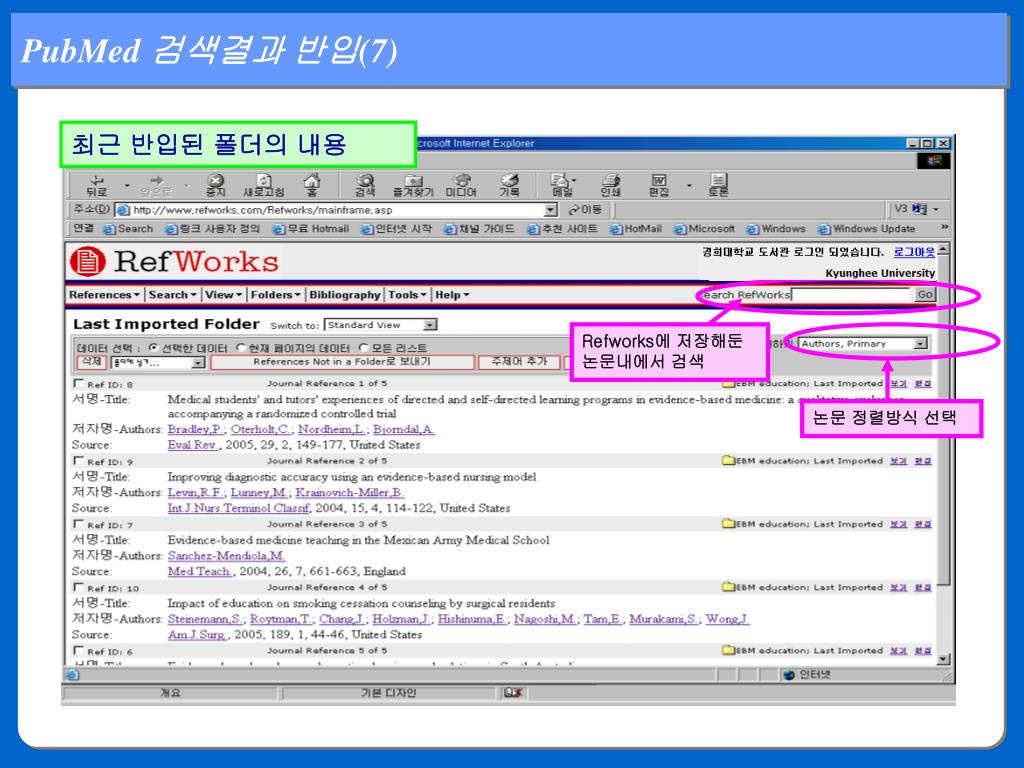This screenshot has width=1024, height=768.
Task: Open the Eval Rev. source link
Action: coord(192,445)
